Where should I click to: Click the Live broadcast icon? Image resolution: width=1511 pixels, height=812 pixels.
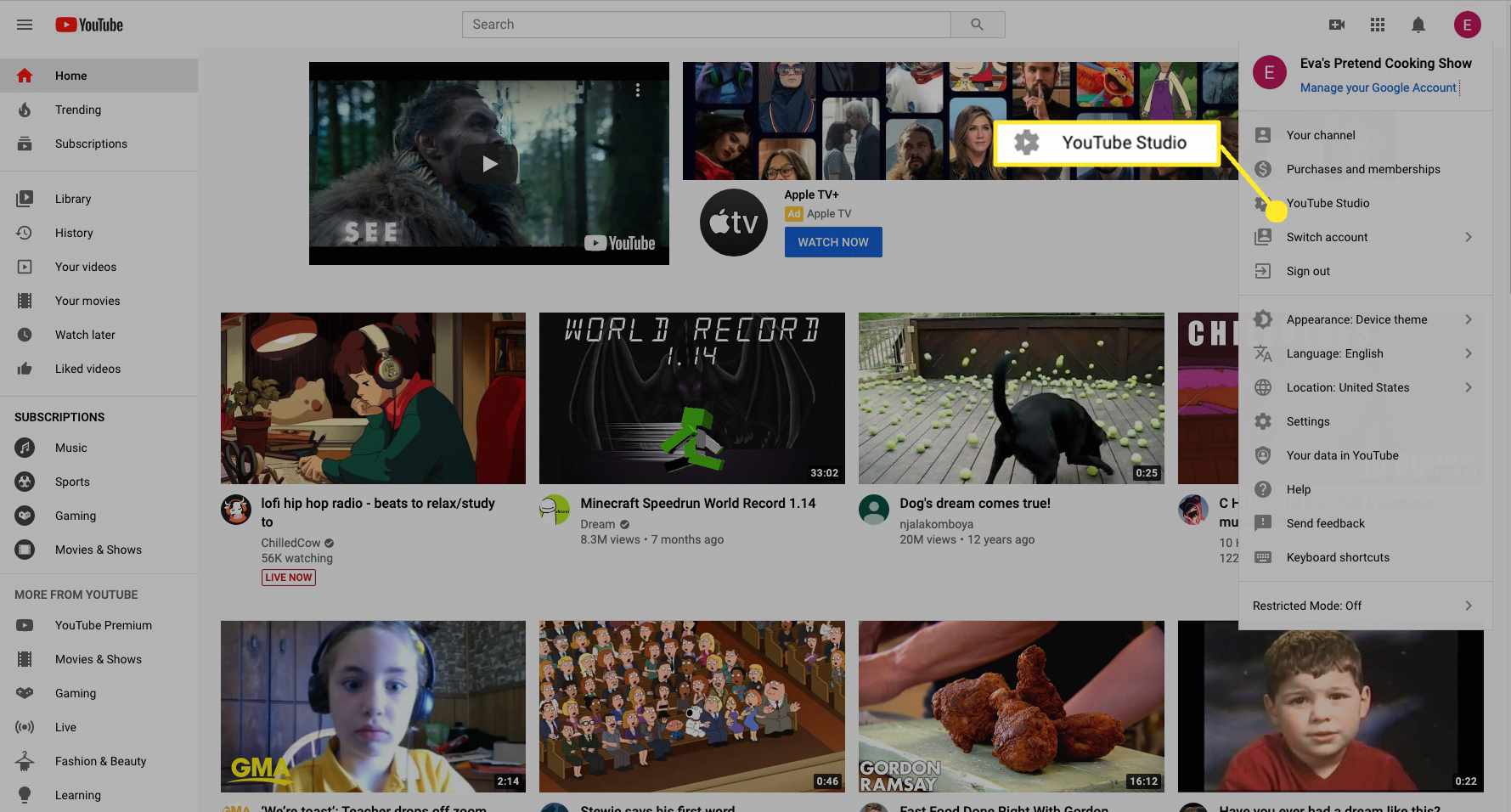tap(25, 727)
